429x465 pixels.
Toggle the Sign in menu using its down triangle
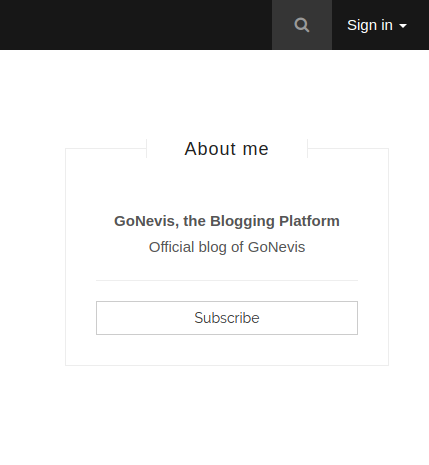pos(403,26)
